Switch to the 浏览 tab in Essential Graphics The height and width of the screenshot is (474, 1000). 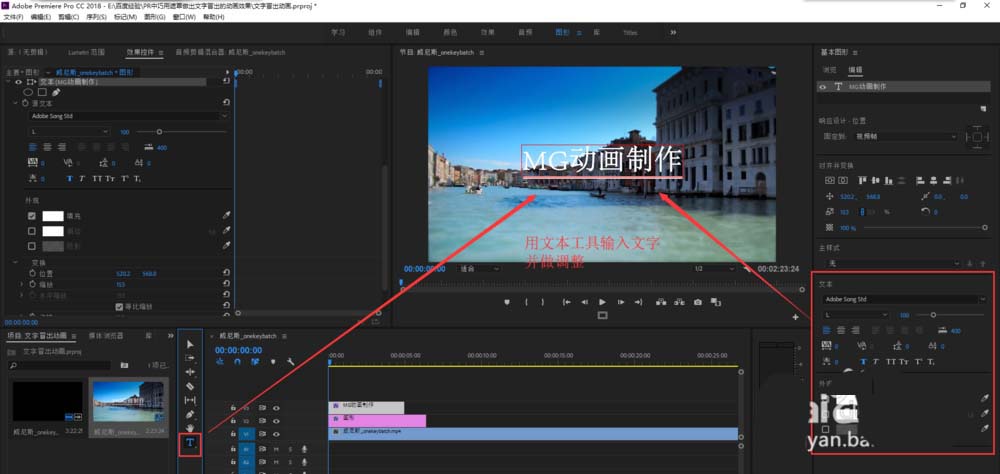click(829, 70)
